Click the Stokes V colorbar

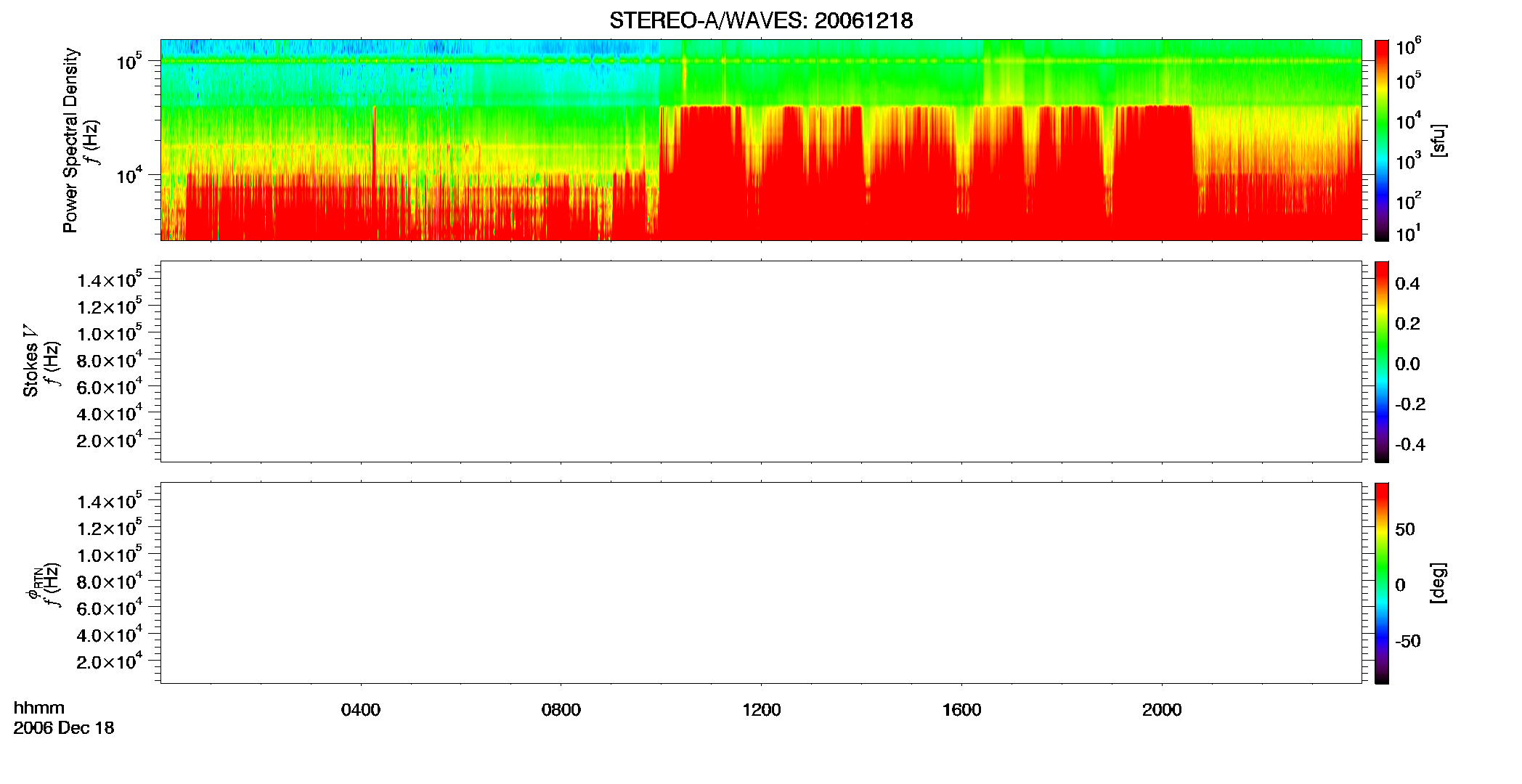(1382, 362)
